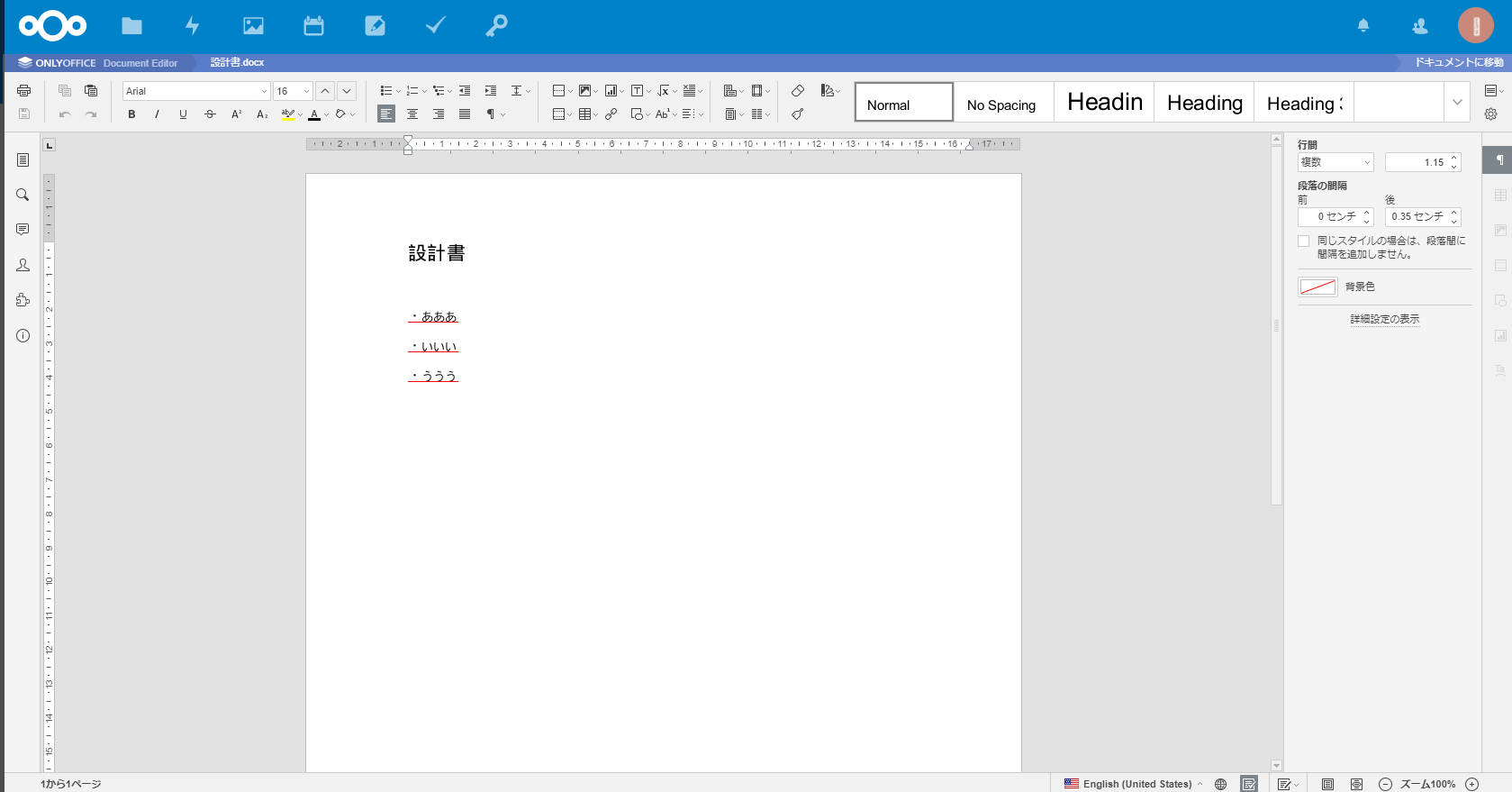Toggle strikethrough formatting

(210, 114)
